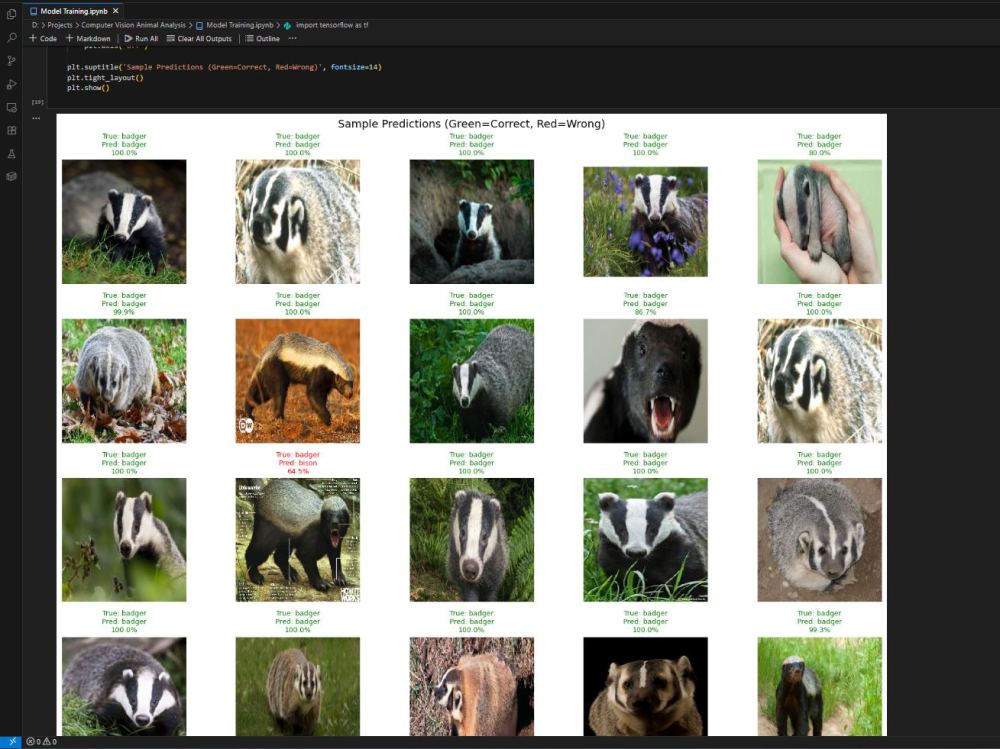This screenshot has height=749, width=1000.
Task: Click the plt.tight_layout() code line
Action: (105, 78)
